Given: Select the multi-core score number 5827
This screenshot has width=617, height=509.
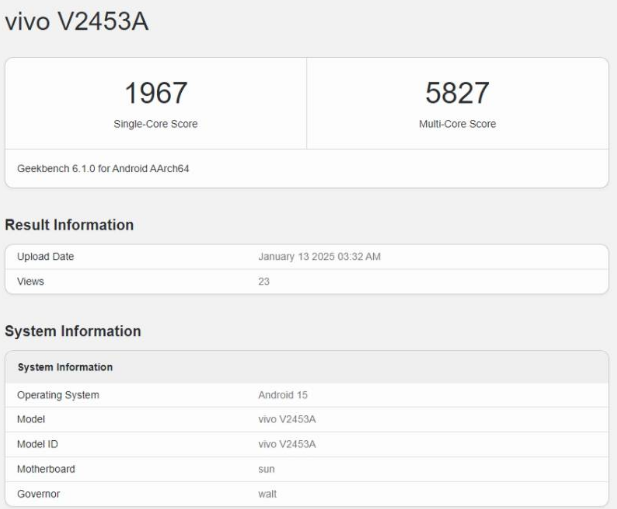Looking at the screenshot, I should point(457,94).
